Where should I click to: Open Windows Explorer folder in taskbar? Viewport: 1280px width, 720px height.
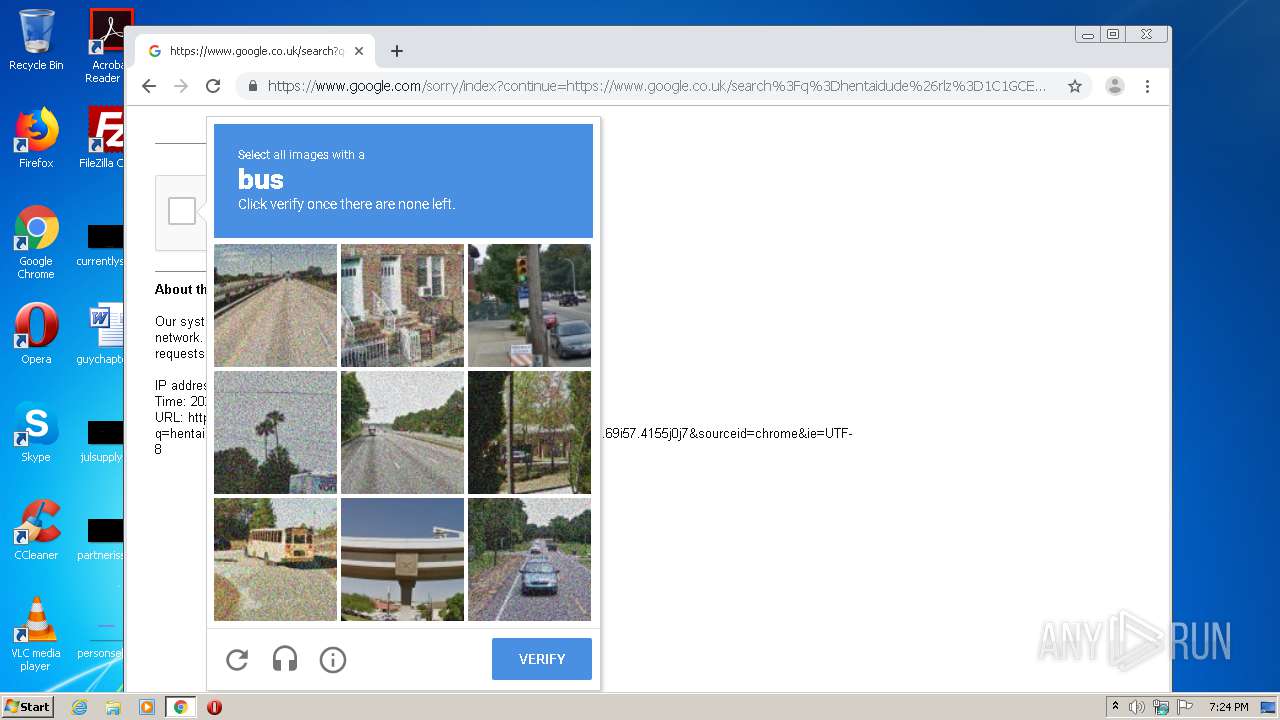coord(113,707)
